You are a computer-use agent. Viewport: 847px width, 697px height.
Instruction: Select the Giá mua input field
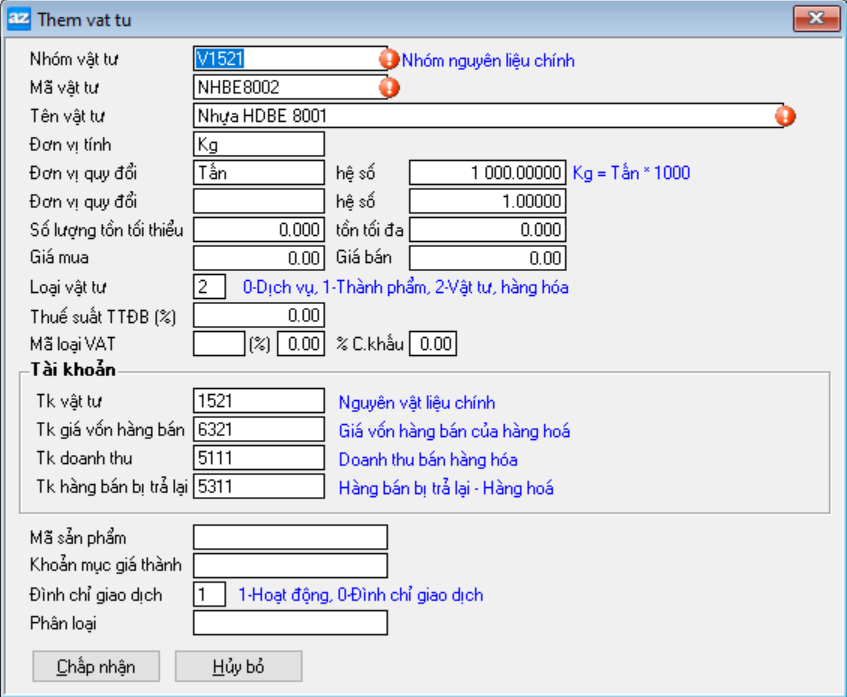click(259, 259)
